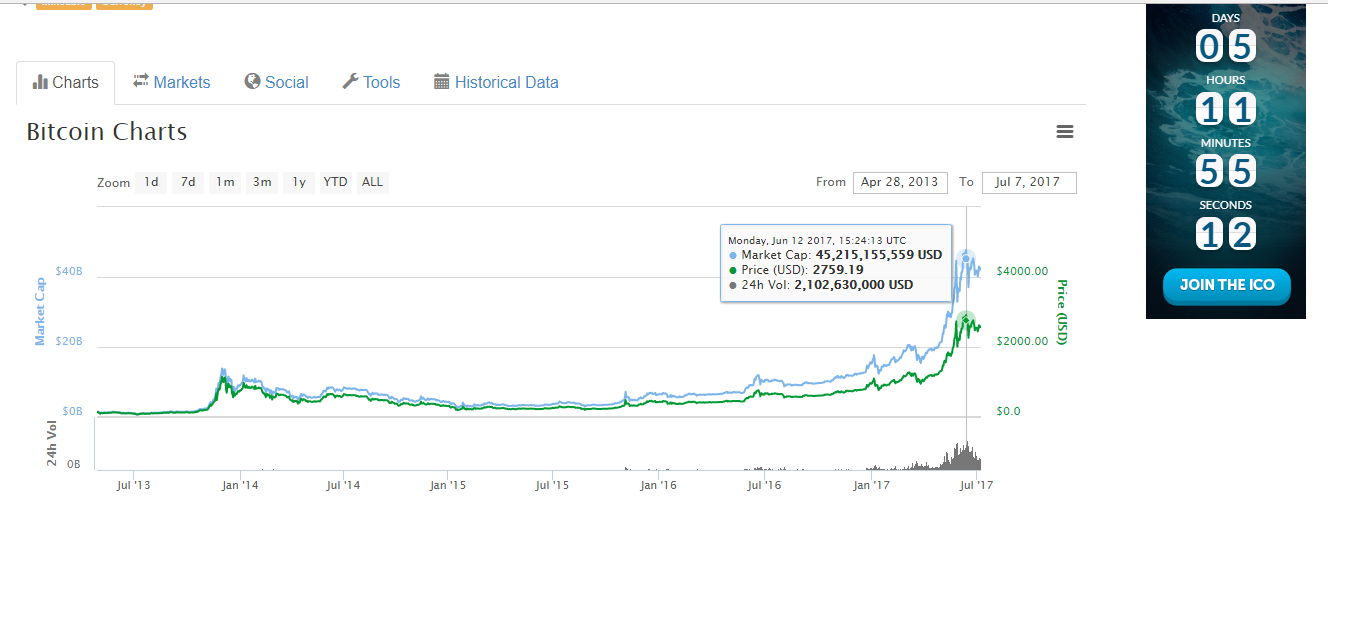Click the Jan '15 axis label

click(449, 485)
